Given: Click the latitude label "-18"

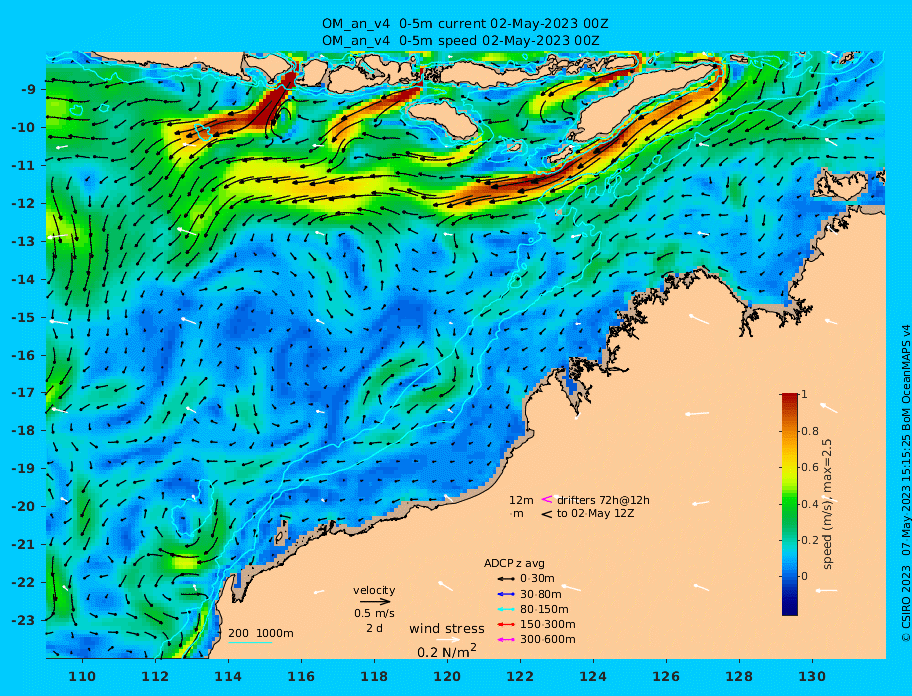Looking at the screenshot, I should (x=23, y=431).
